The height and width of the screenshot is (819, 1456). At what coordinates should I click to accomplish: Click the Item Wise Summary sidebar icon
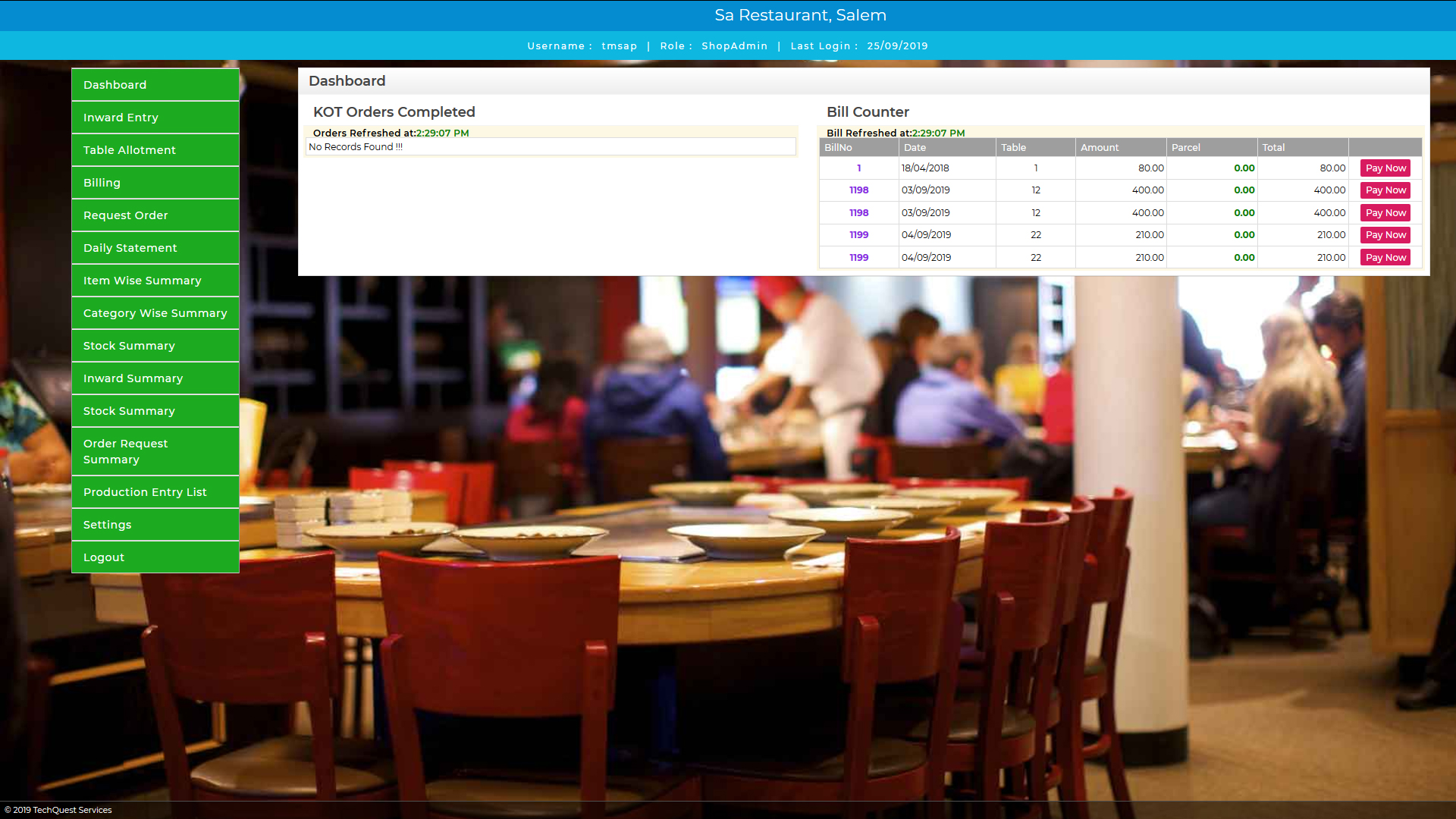point(155,280)
